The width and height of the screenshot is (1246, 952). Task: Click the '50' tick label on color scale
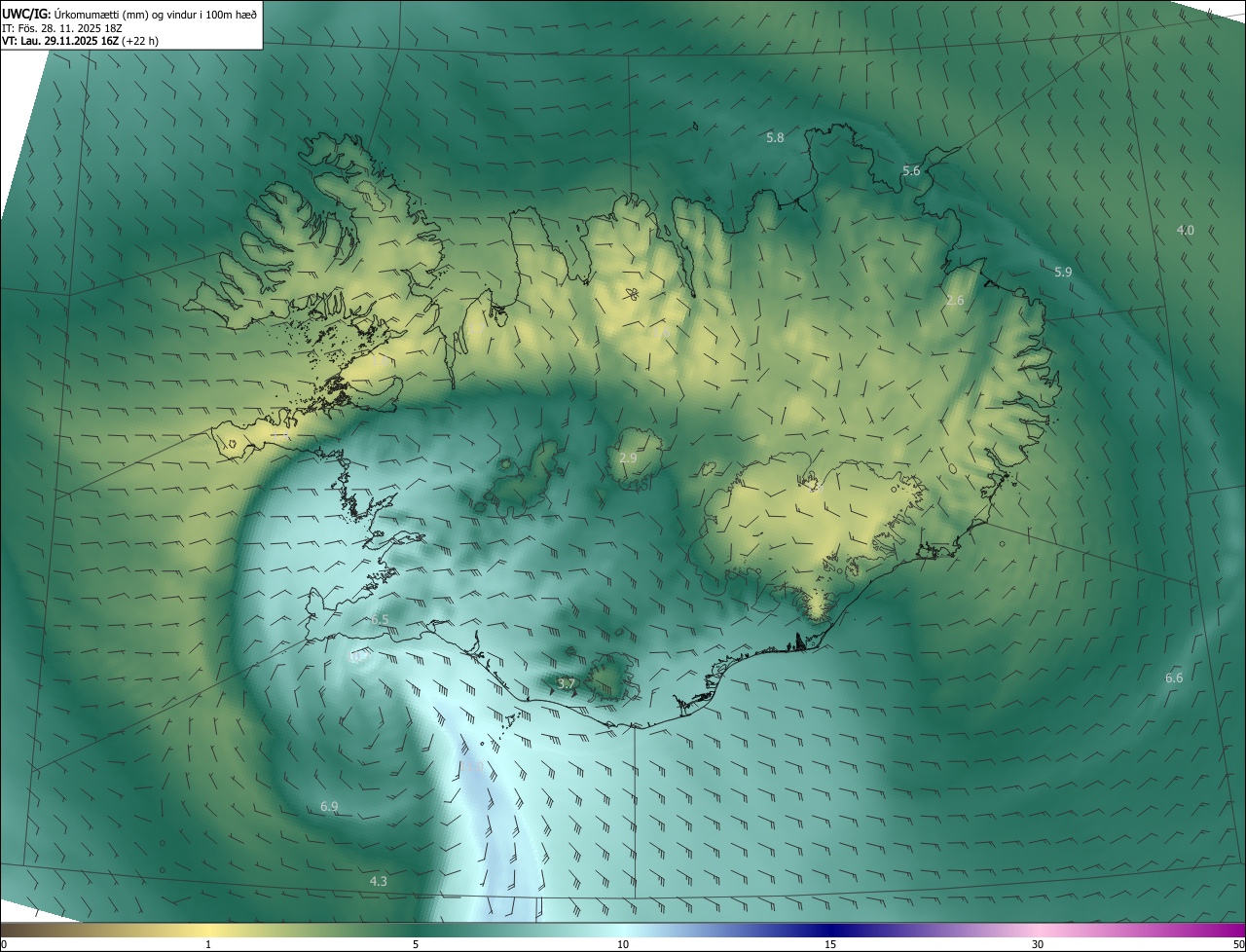1238,944
